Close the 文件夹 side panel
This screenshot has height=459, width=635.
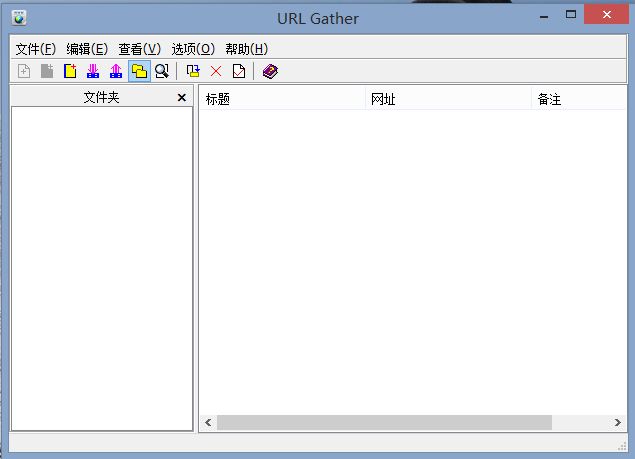182,98
